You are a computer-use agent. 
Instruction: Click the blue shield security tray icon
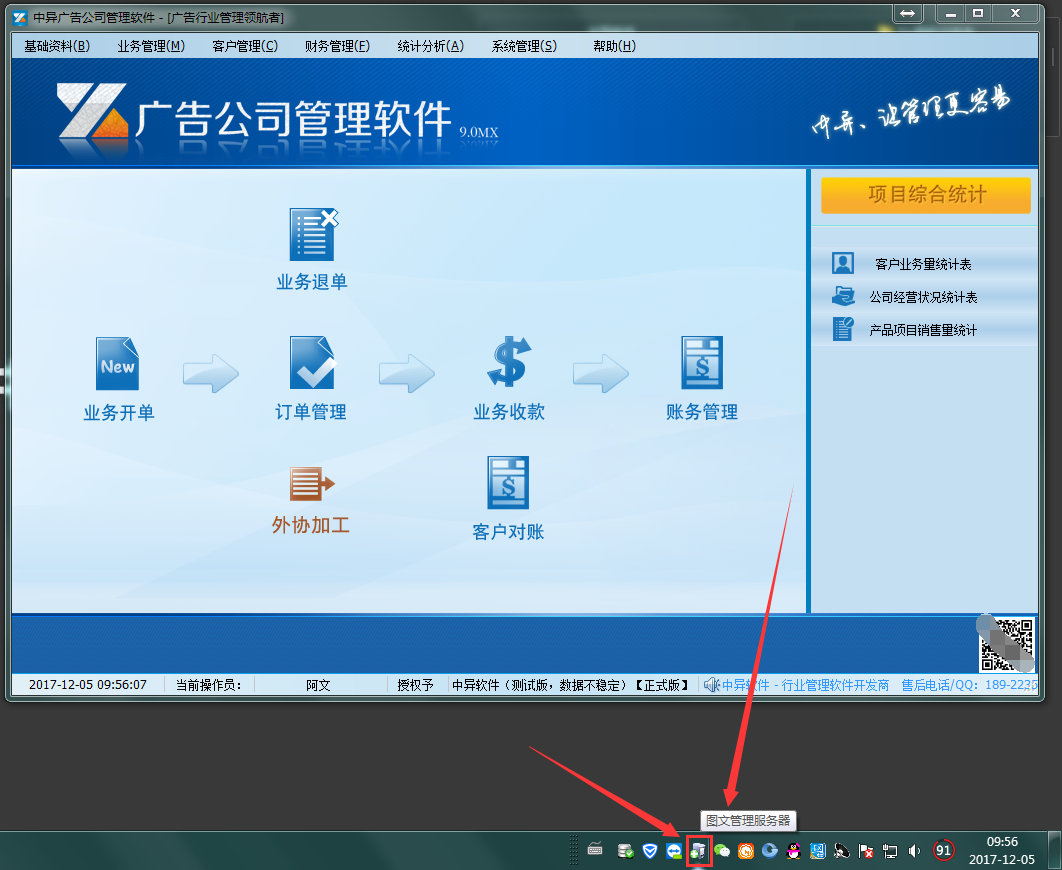click(650, 850)
